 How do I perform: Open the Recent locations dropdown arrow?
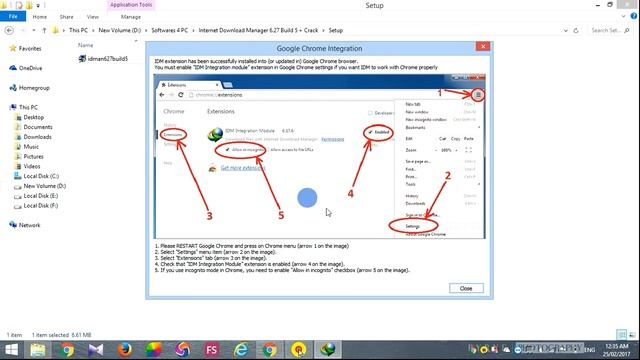pos(33,30)
